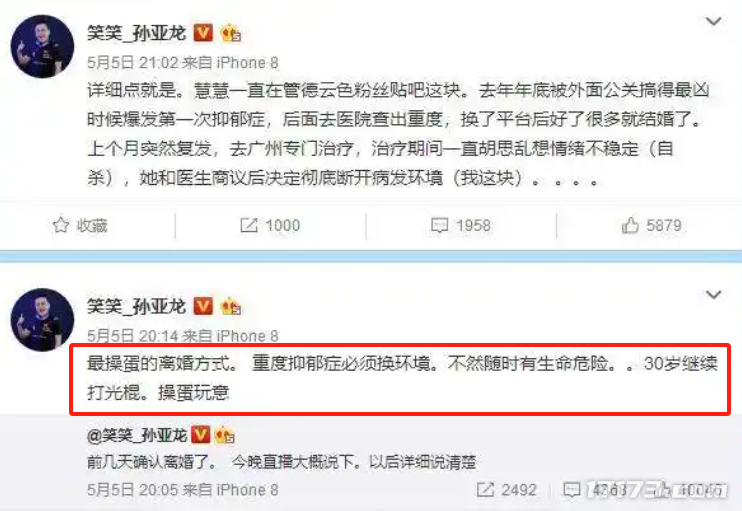Image resolution: width=742 pixels, height=511 pixels.
Task: Click the repost icon showing 1000
Action: (248, 225)
